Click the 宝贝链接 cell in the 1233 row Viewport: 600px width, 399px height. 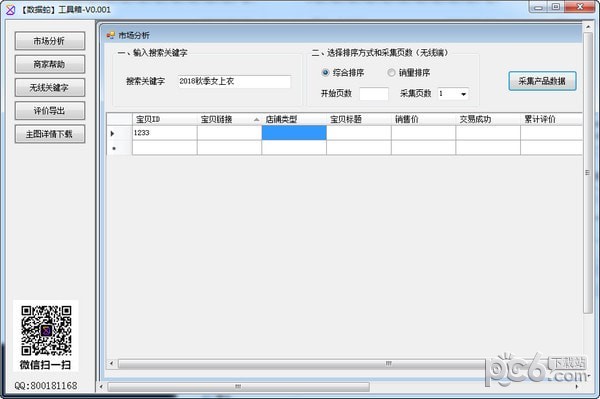229,133
